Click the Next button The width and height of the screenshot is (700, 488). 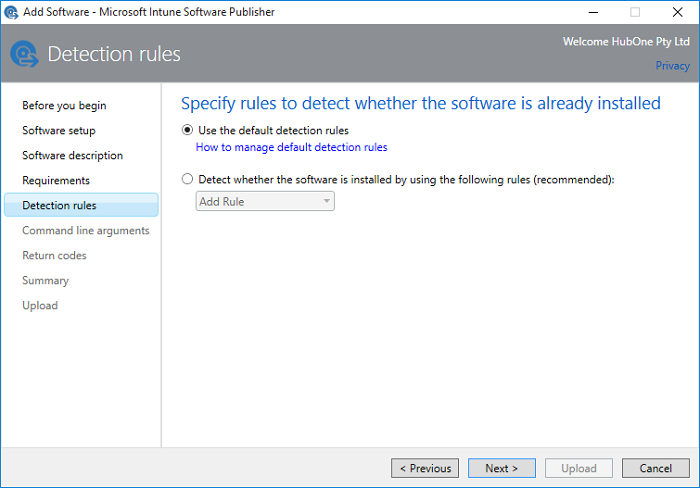click(x=502, y=468)
